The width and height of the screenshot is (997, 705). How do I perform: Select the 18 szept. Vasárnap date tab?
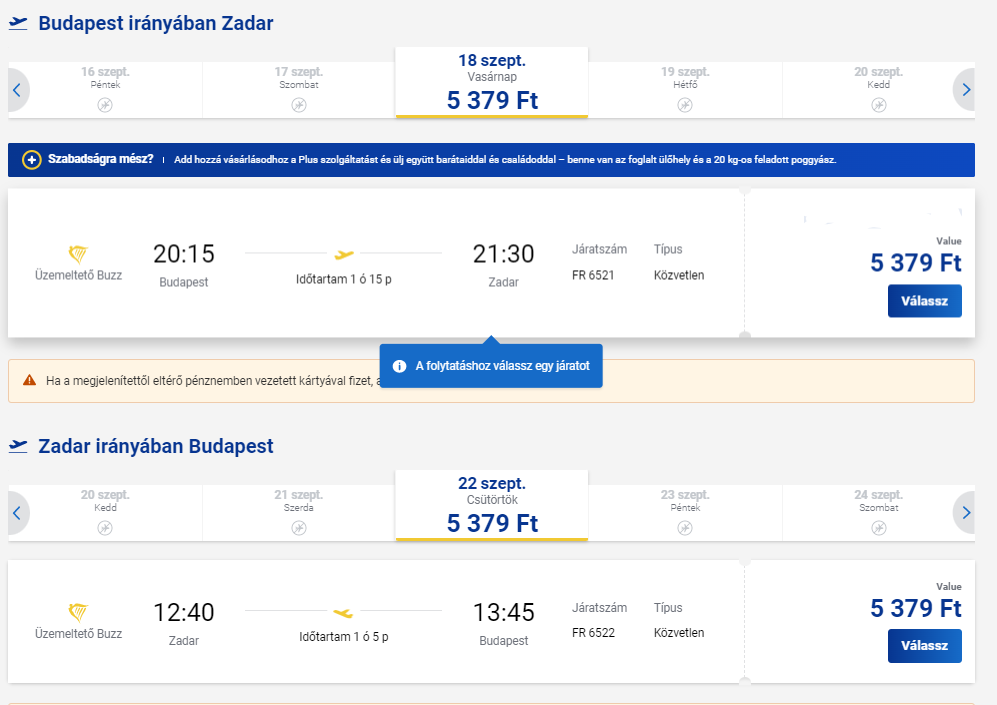coord(492,83)
